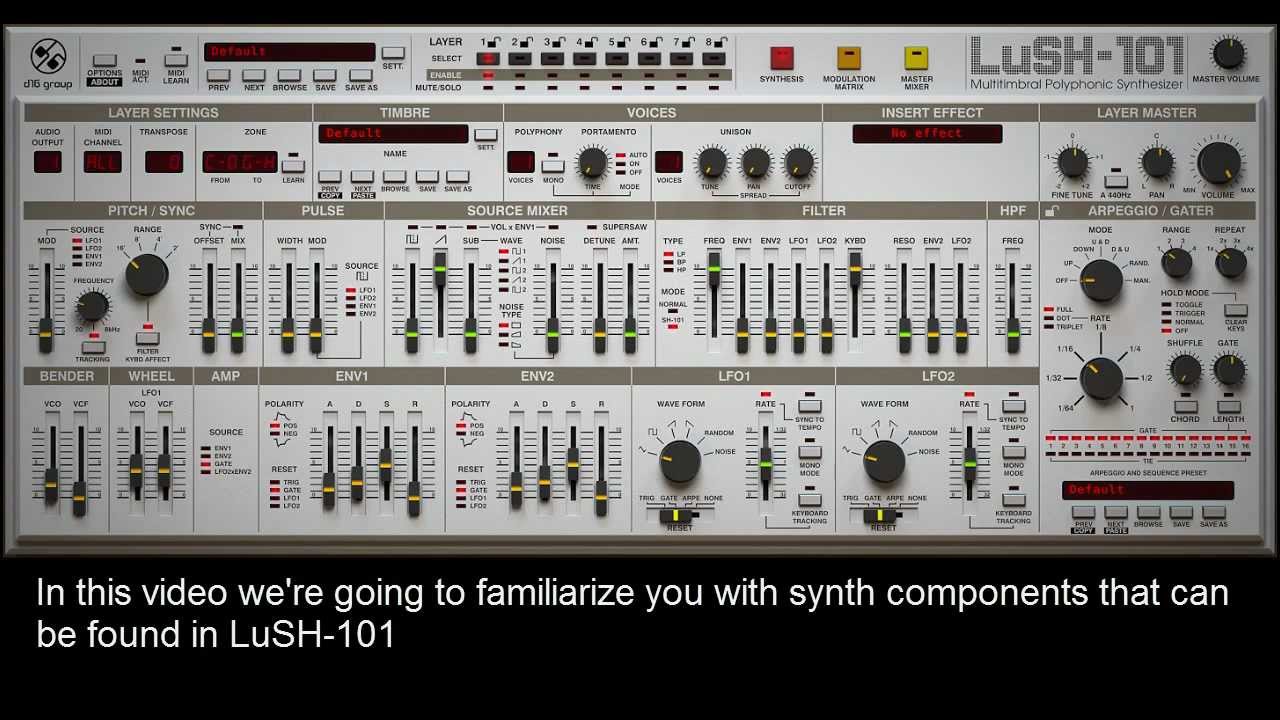Toggle Filter Kybd Affect button

(x=147, y=339)
